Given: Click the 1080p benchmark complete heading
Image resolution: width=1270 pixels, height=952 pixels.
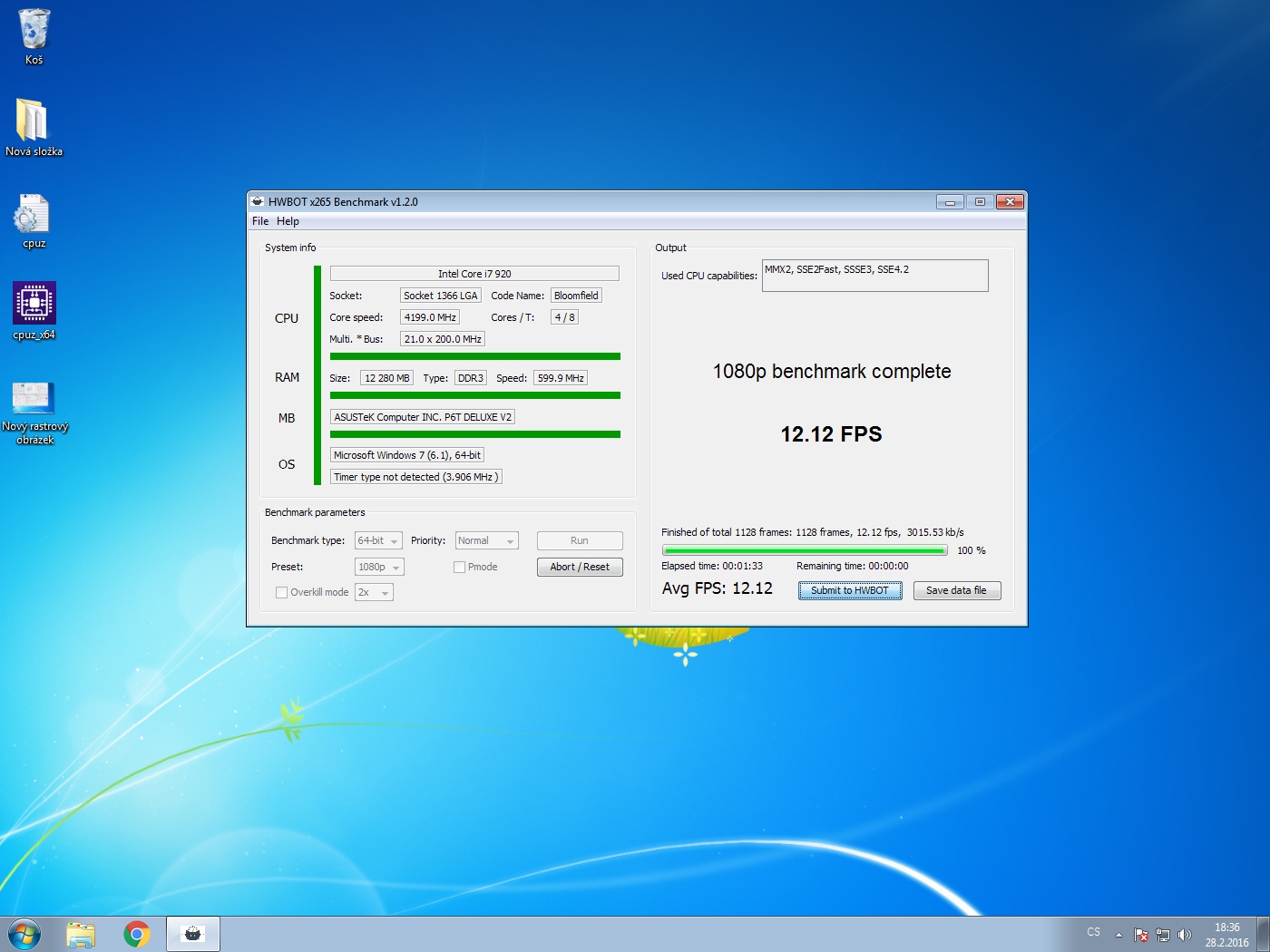Looking at the screenshot, I should (x=832, y=372).
